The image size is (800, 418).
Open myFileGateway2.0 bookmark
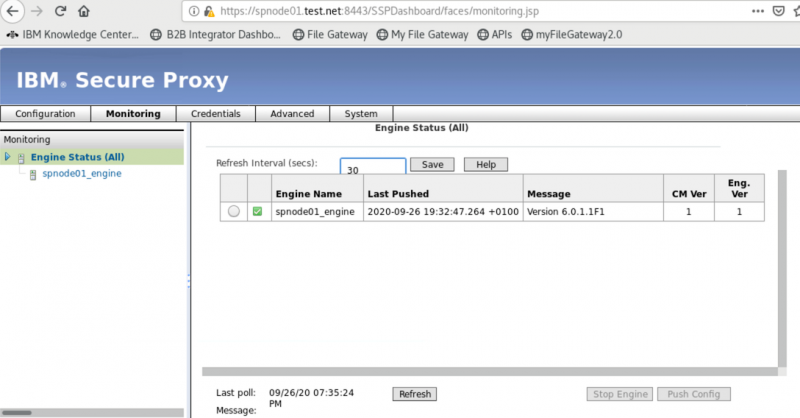pos(572,35)
